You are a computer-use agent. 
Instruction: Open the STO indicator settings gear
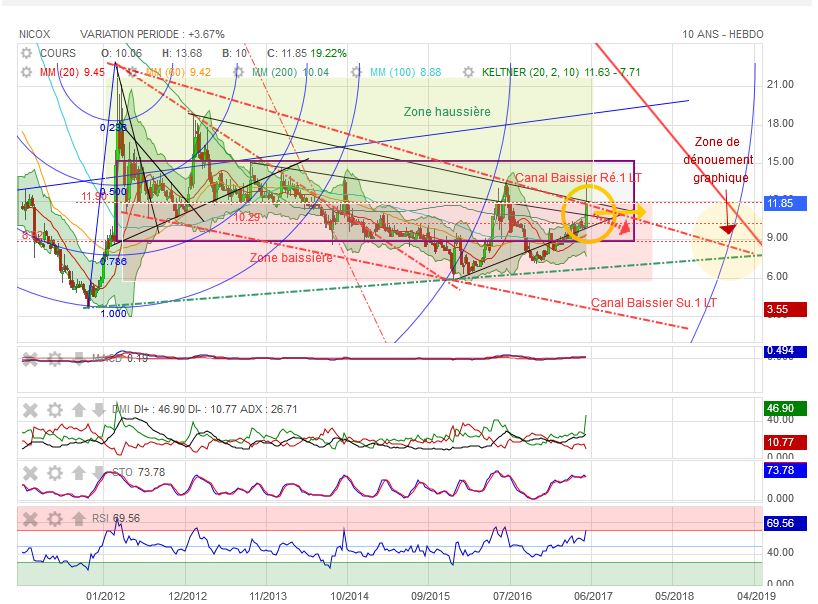point(55,473)
